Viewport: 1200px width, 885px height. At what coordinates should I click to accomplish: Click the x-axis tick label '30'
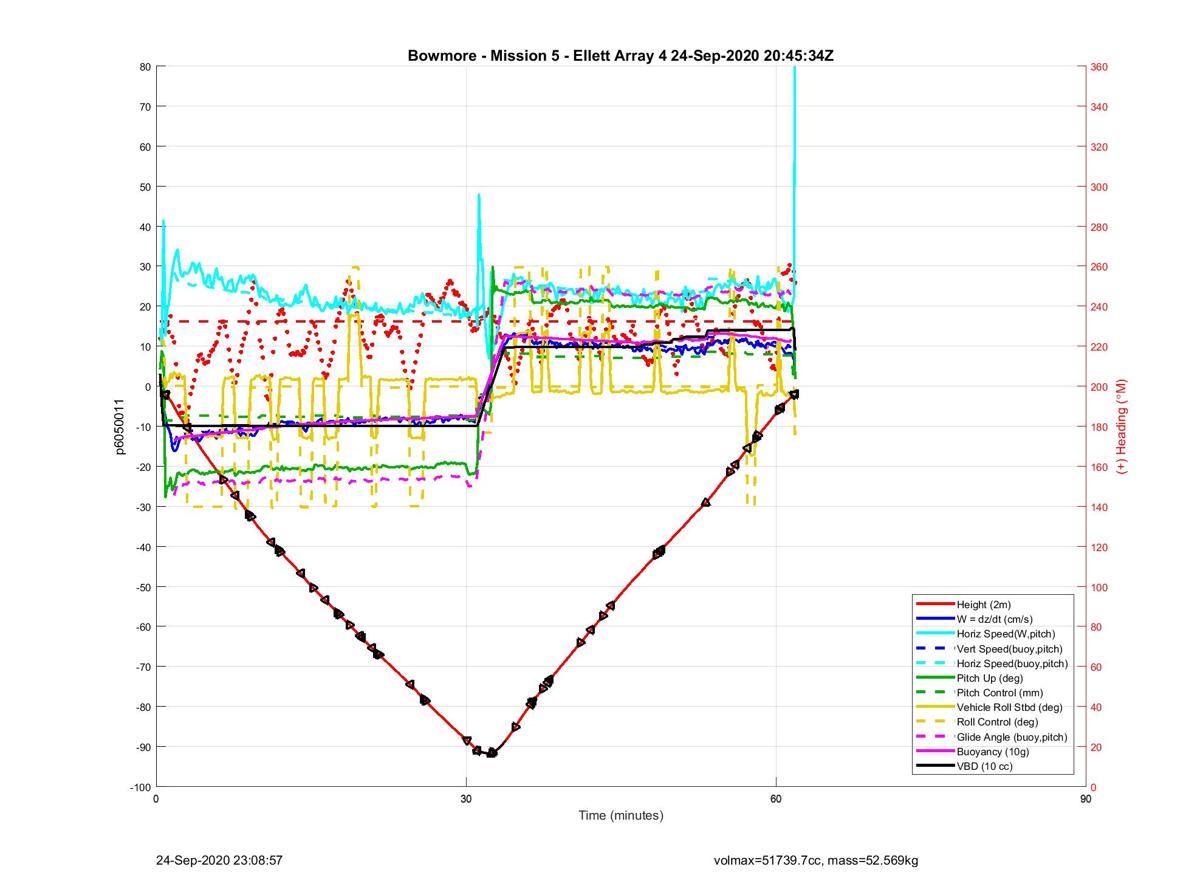pos(466,799)
